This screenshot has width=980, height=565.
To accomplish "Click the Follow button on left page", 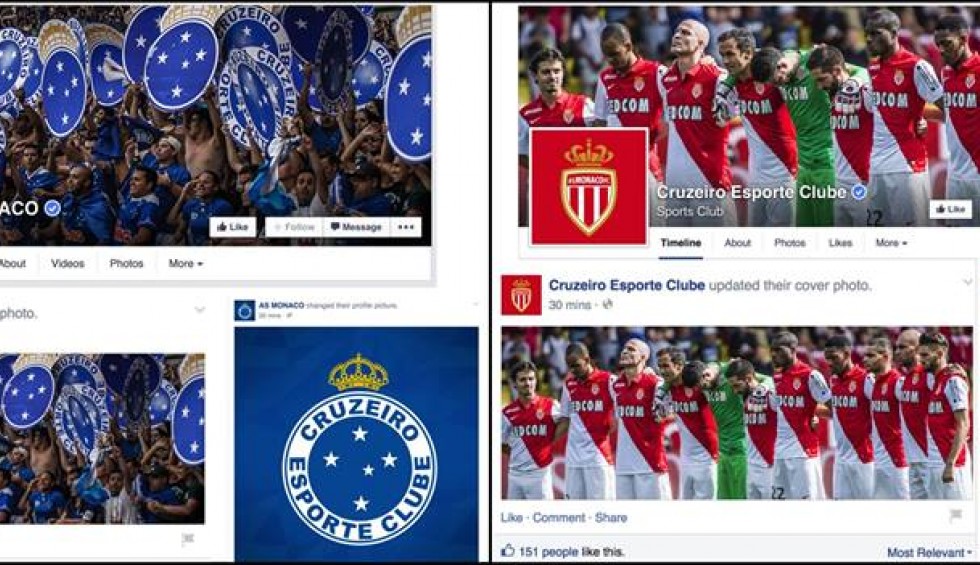I will [x=294, y=227].
